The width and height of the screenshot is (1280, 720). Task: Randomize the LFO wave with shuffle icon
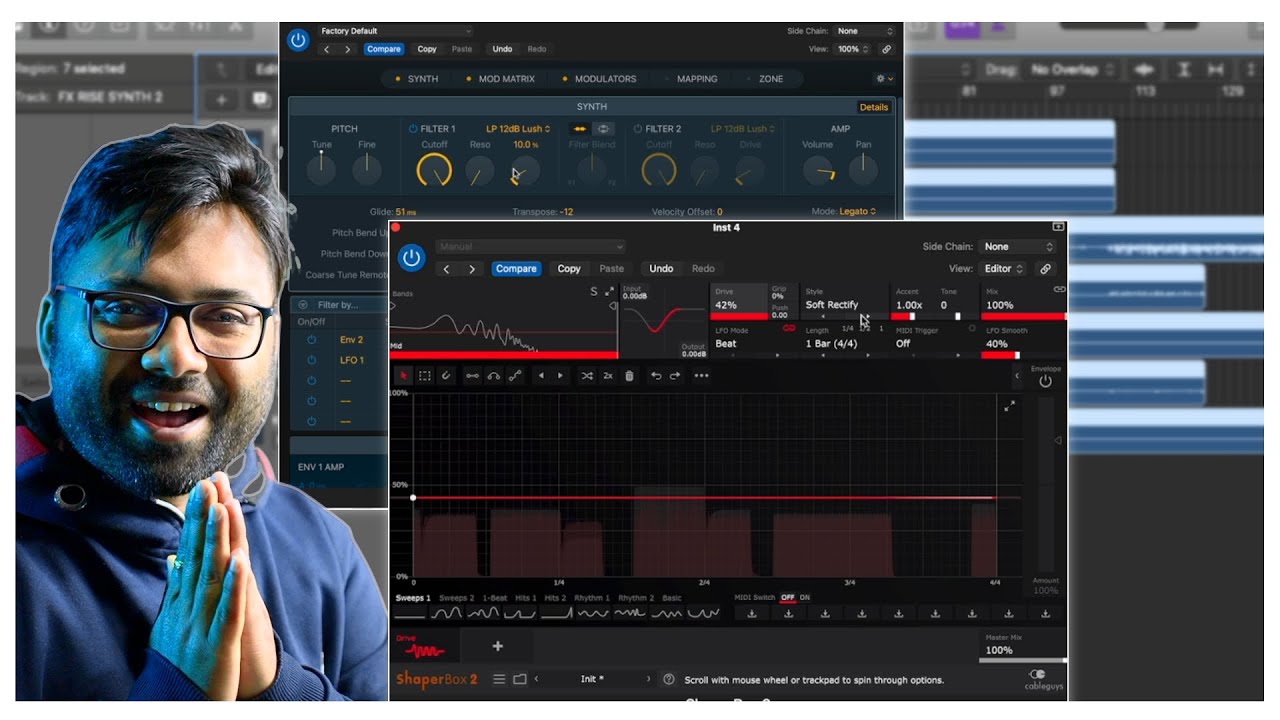pos(587,376)
